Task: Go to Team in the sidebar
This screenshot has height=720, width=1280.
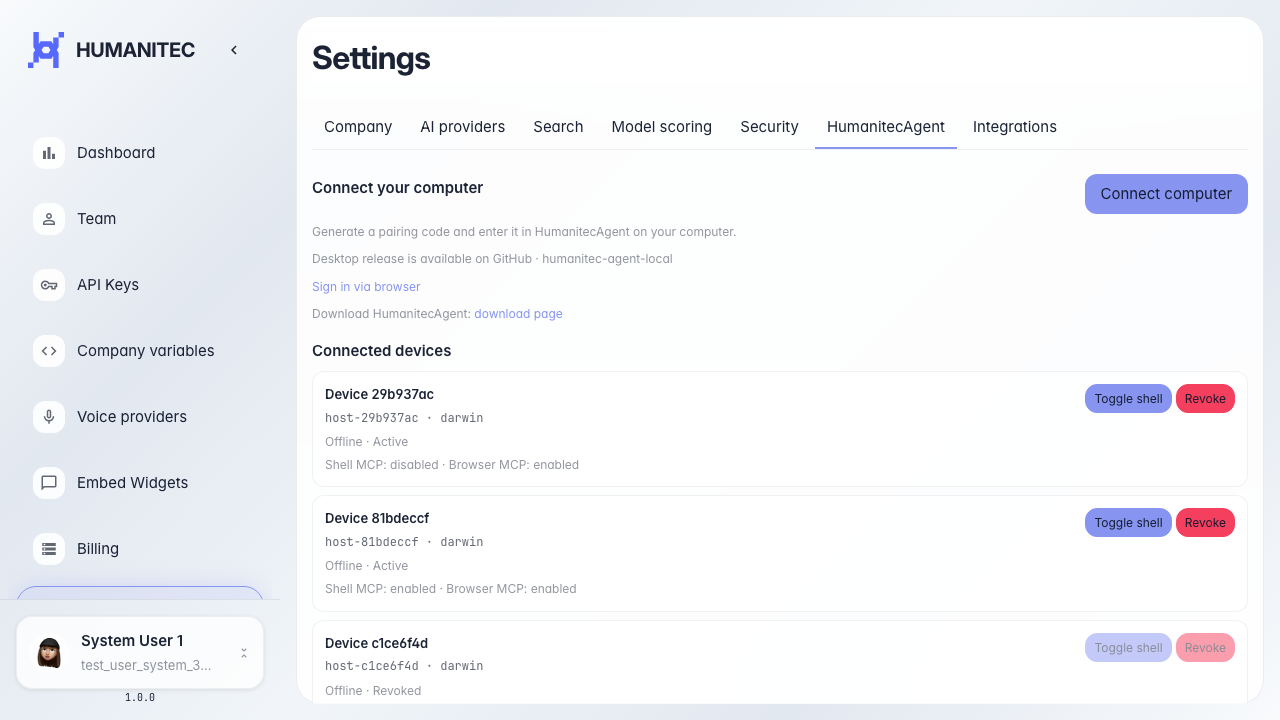Action: pyautogui.click(x=140, y=219)
